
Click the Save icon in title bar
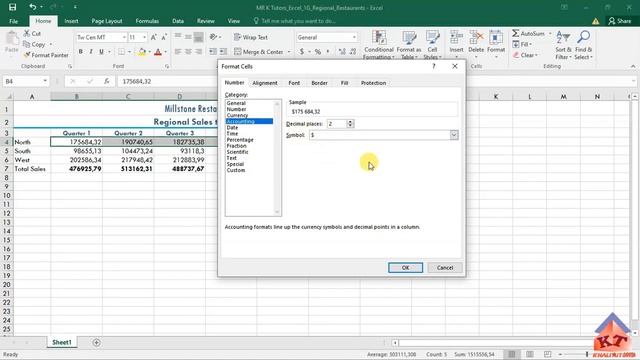12,7
